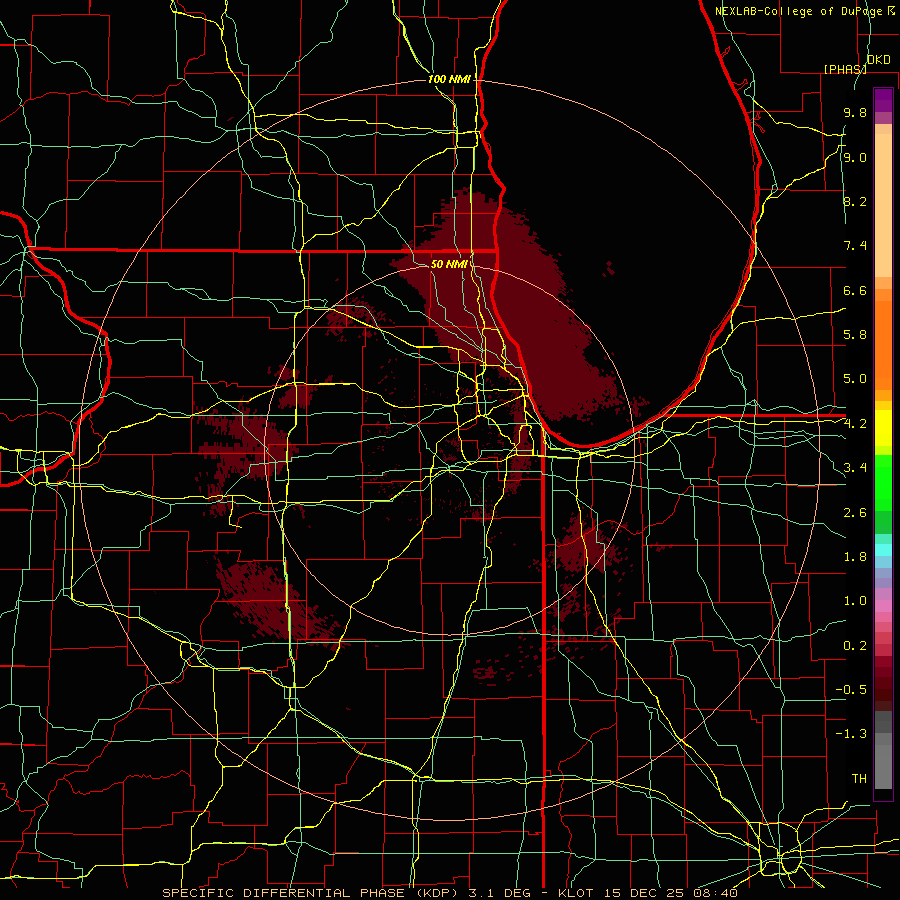Click the 1.8 scale value
The width and height of the screenshot is (900, 900).
coord(855,557)
